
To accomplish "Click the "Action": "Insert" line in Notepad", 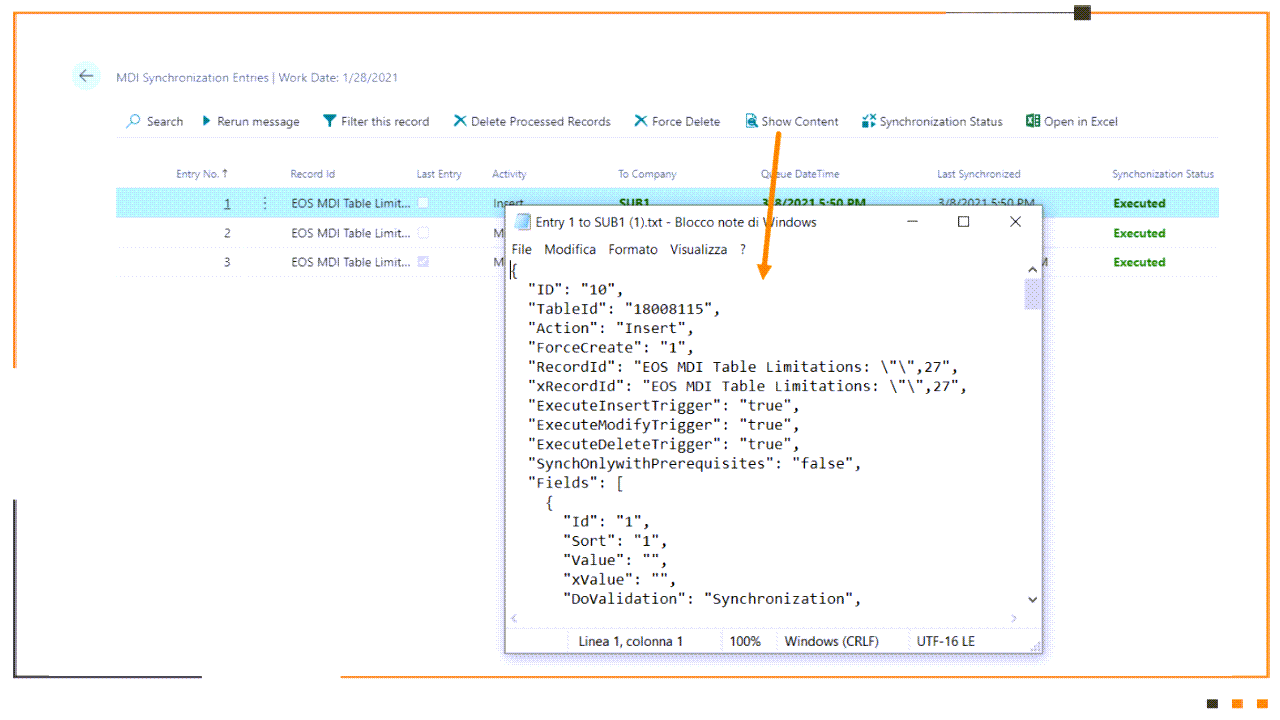I will 611,328.
